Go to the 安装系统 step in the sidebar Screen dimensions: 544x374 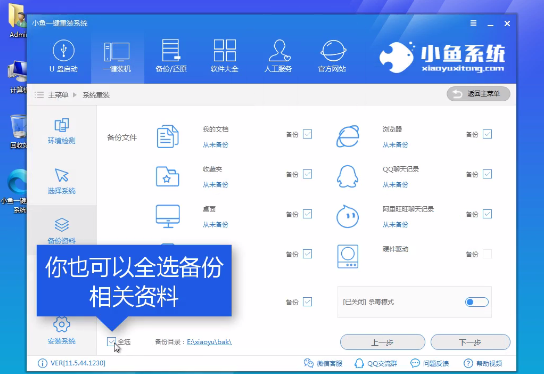[x=61, y=330]
